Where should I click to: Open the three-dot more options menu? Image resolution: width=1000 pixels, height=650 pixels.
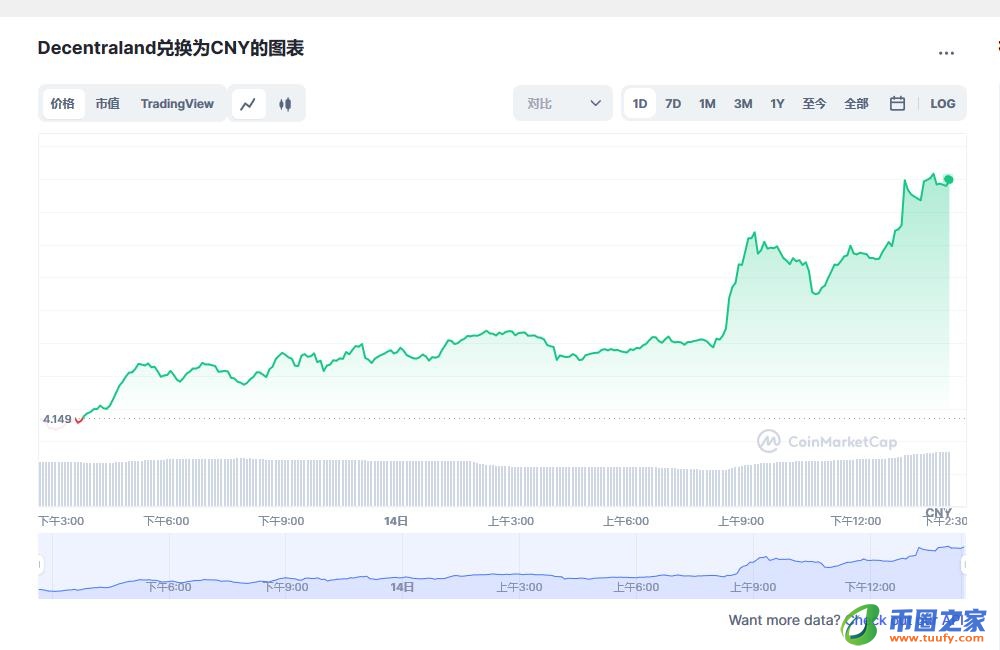[946, 53]
